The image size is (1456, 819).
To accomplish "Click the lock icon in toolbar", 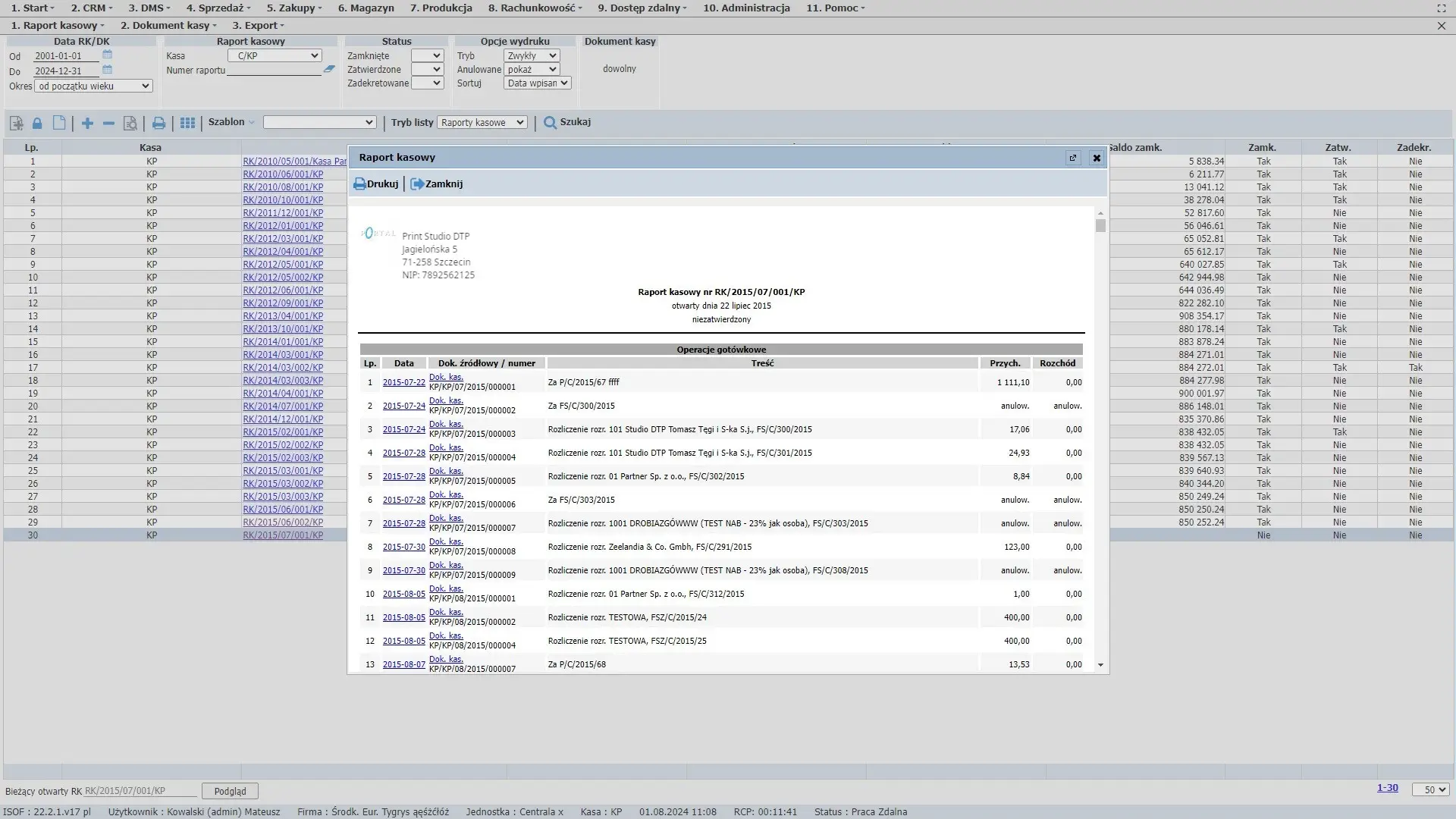I will [x=37, y=123].
